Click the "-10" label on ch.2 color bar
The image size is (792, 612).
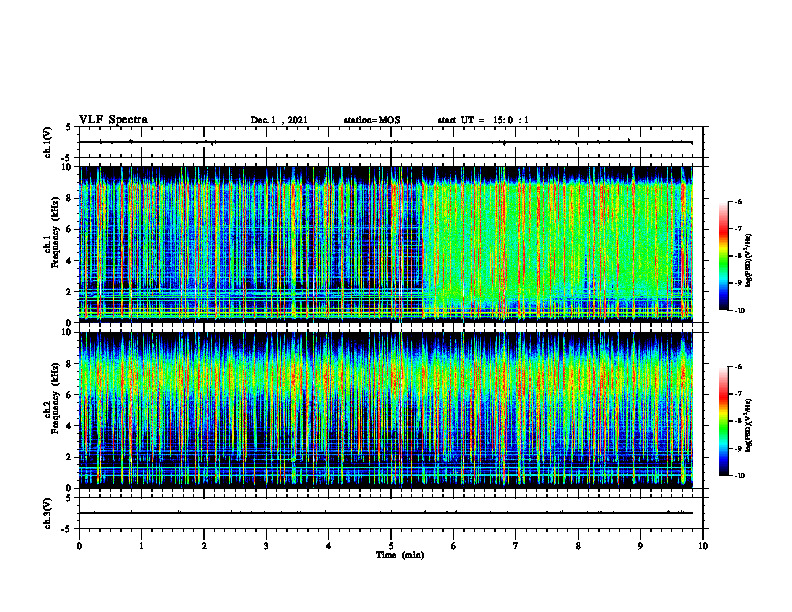740,475
